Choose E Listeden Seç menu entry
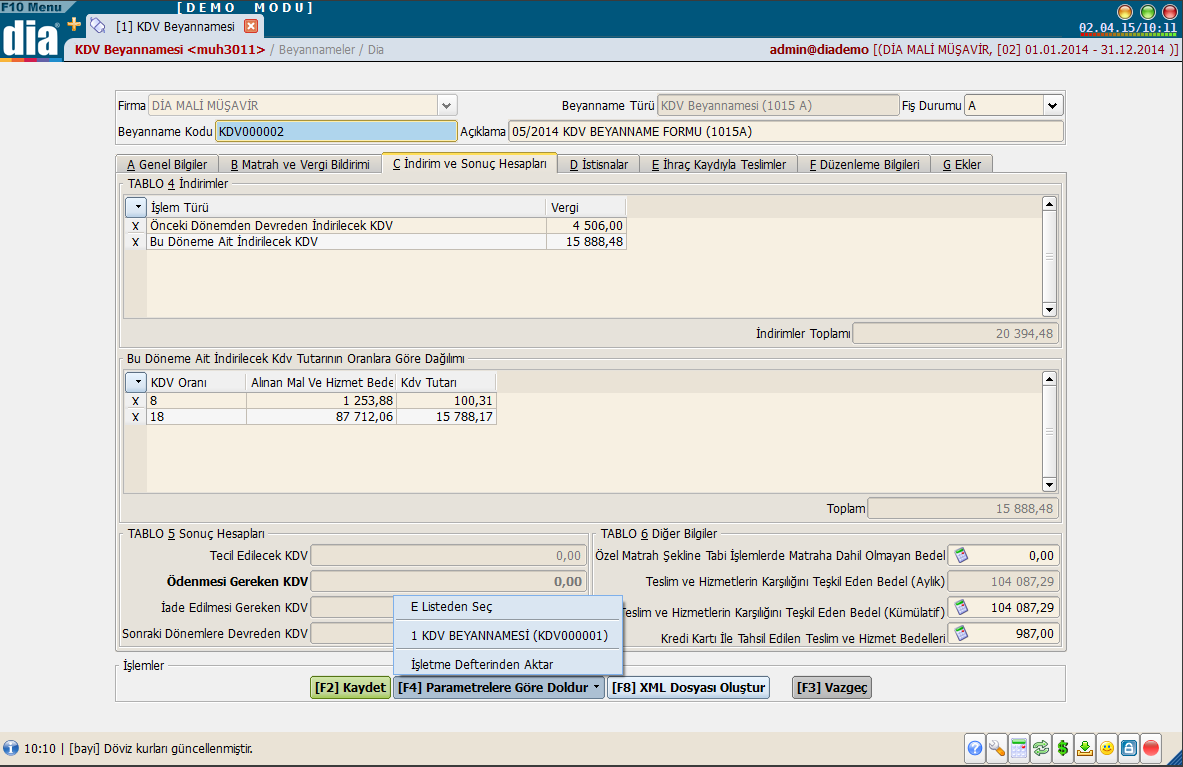 coord(508,606)
